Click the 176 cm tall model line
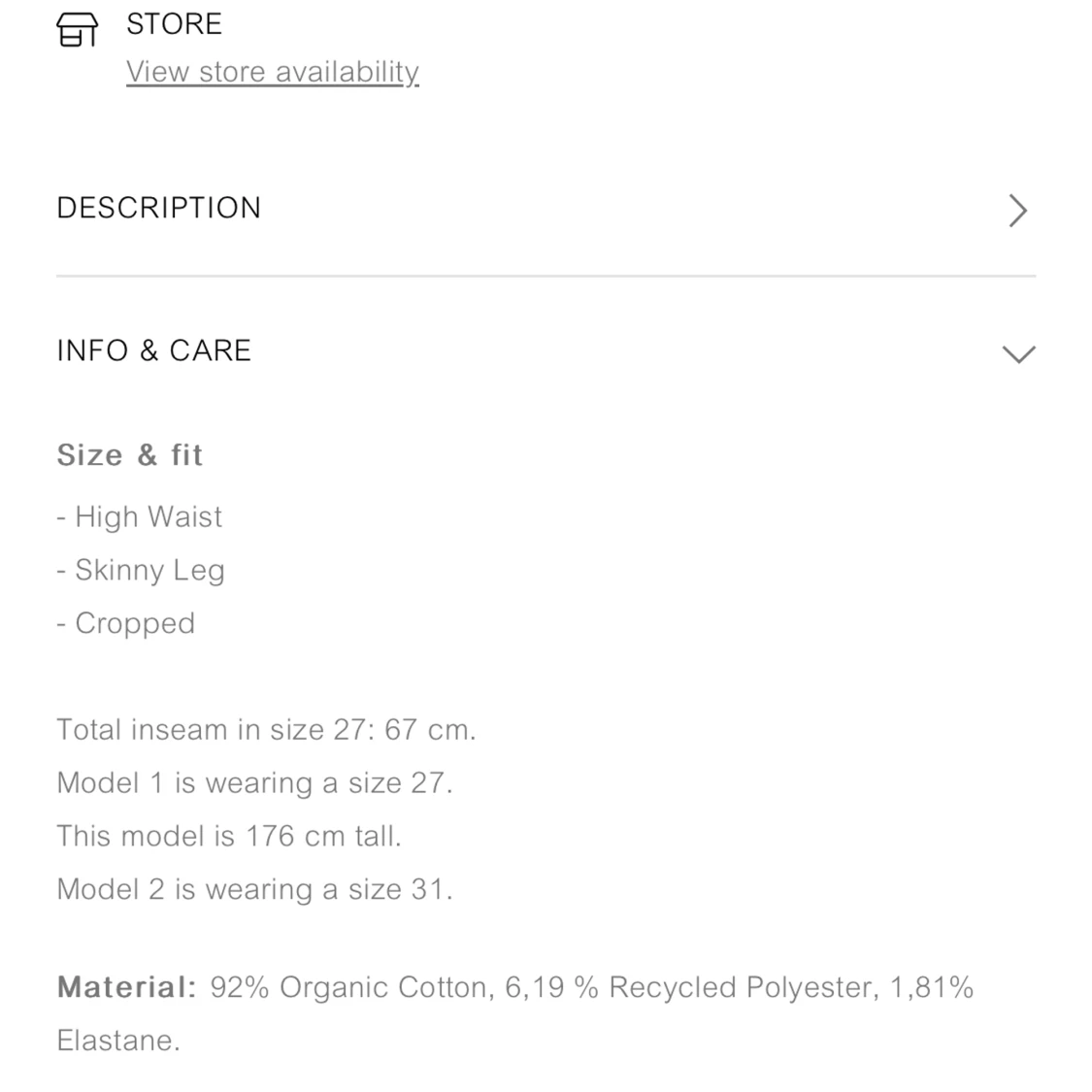1092x1092 pixels. [229, 836]
